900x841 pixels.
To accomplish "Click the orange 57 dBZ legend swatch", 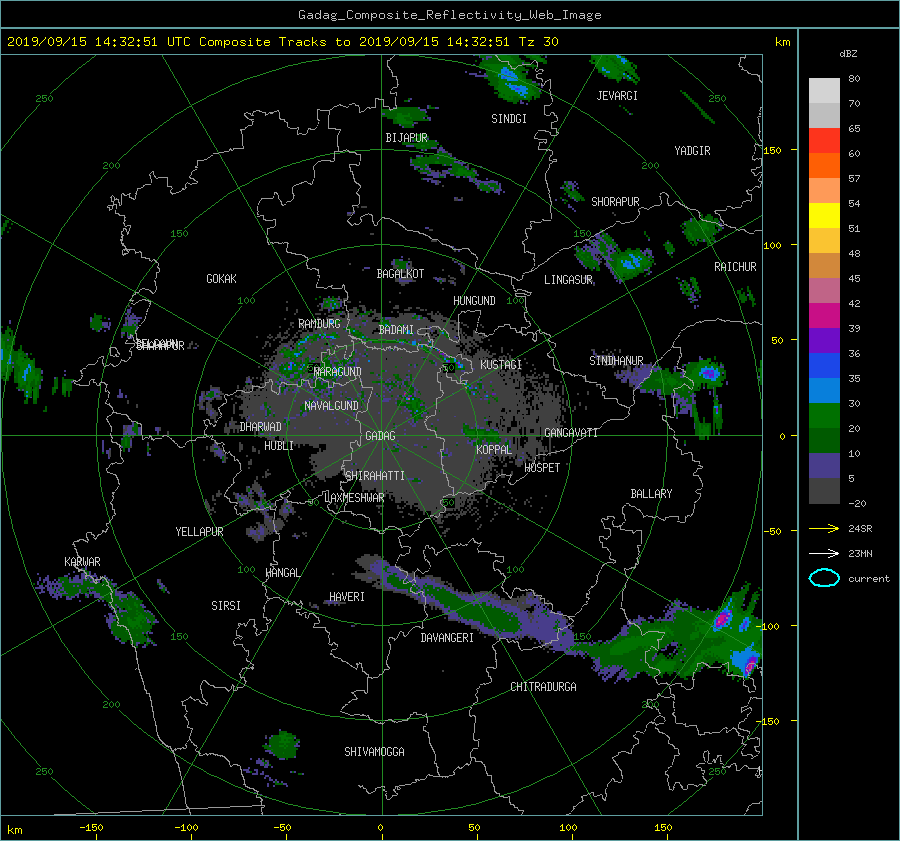I will tap(824, 166).
